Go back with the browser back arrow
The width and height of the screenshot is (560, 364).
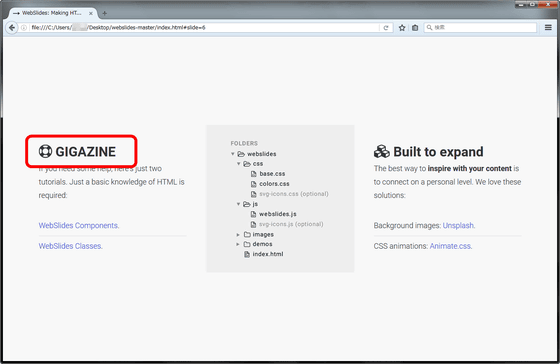pyautogui.click(x=12, y=28)
